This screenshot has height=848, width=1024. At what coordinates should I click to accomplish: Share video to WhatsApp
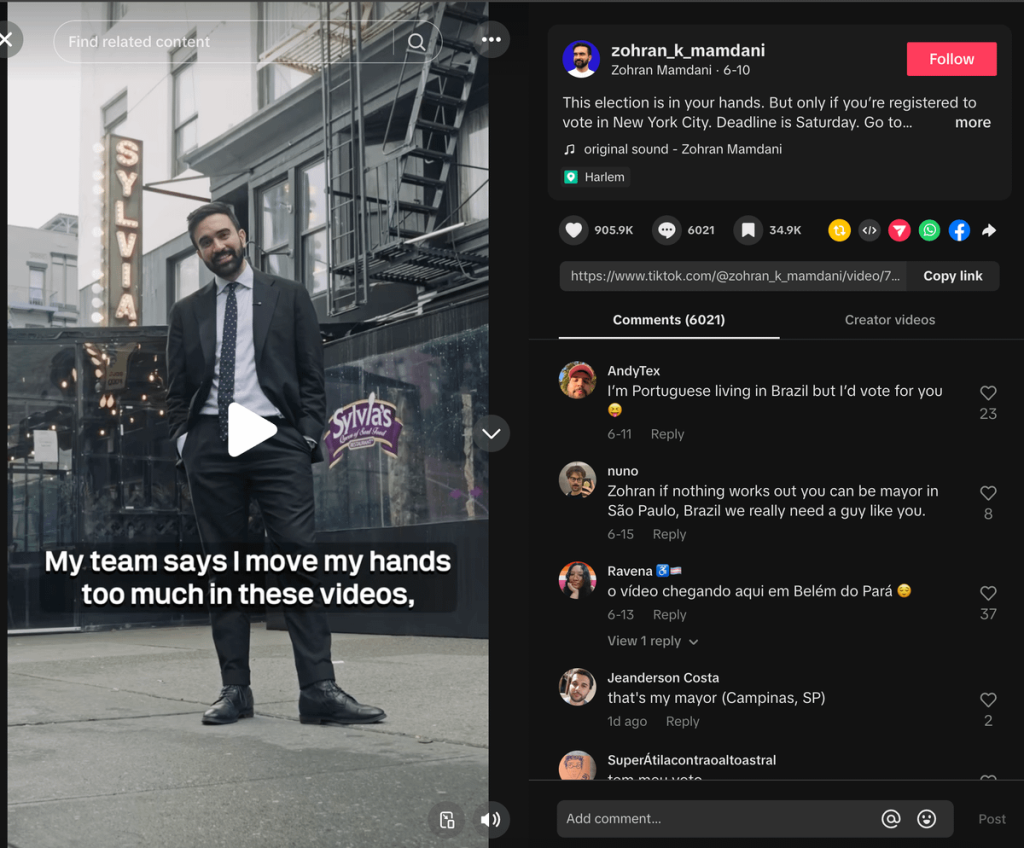(930, 230)
